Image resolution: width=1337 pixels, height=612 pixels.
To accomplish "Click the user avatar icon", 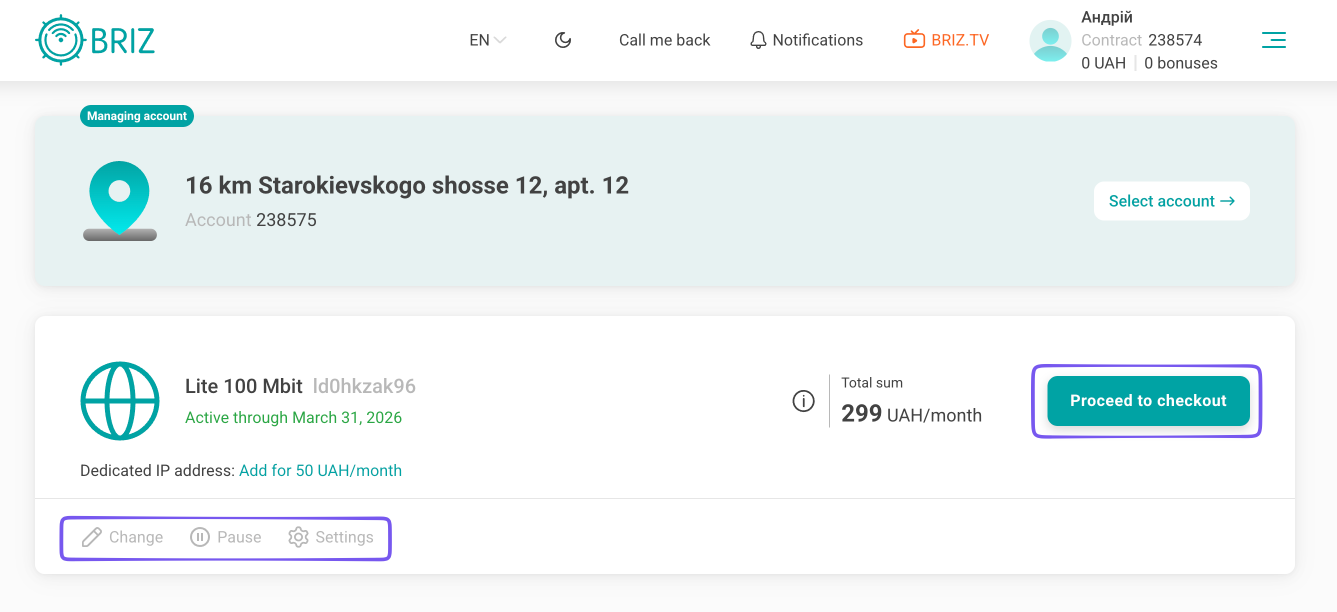I will (x=1050, y=41).
